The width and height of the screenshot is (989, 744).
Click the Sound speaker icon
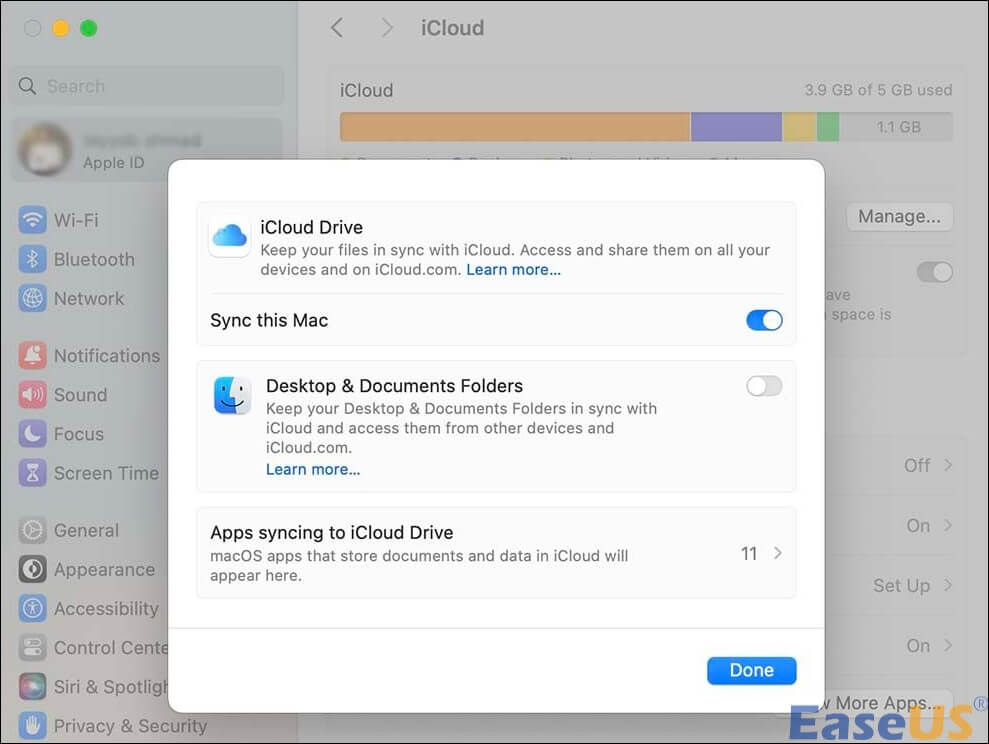(x=33, y=395)
